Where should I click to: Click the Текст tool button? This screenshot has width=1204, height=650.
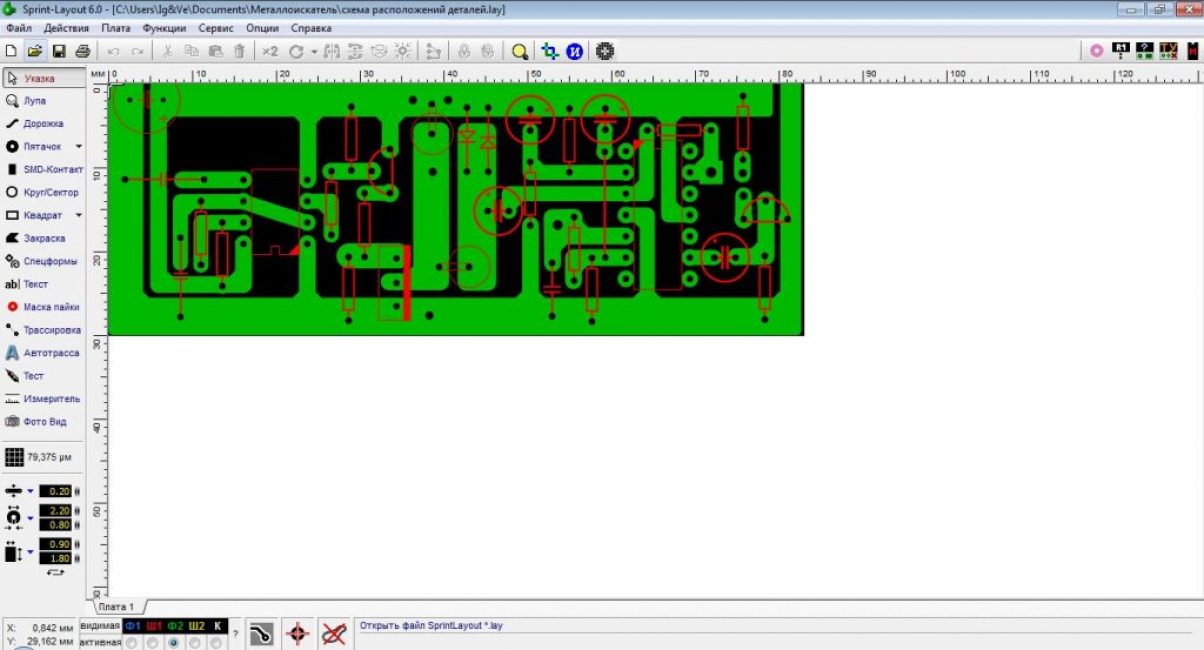click(x=35, y=285)
